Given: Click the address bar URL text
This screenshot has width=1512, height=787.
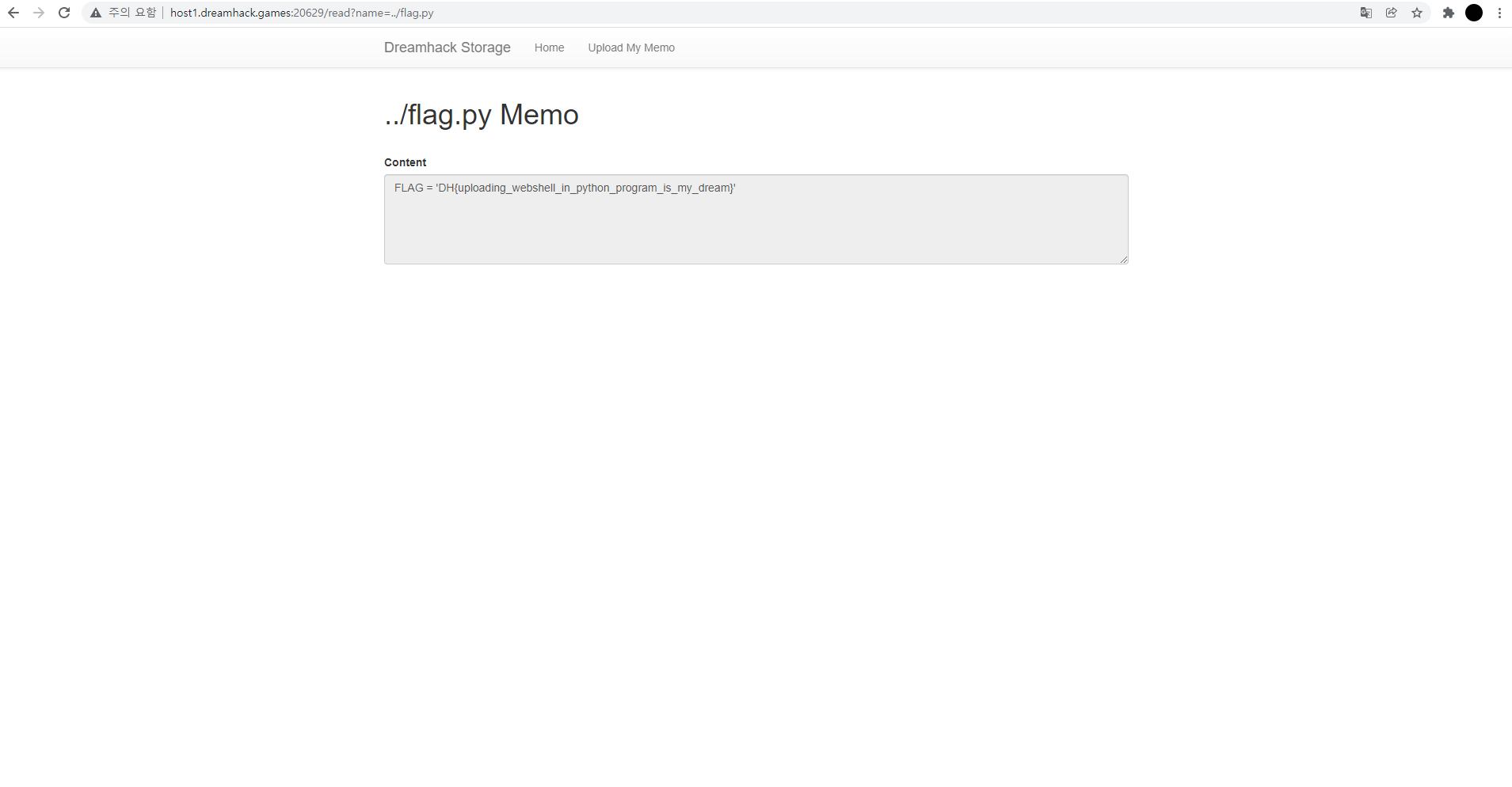Looking at the screenshot, I should (x=302, y=13).
